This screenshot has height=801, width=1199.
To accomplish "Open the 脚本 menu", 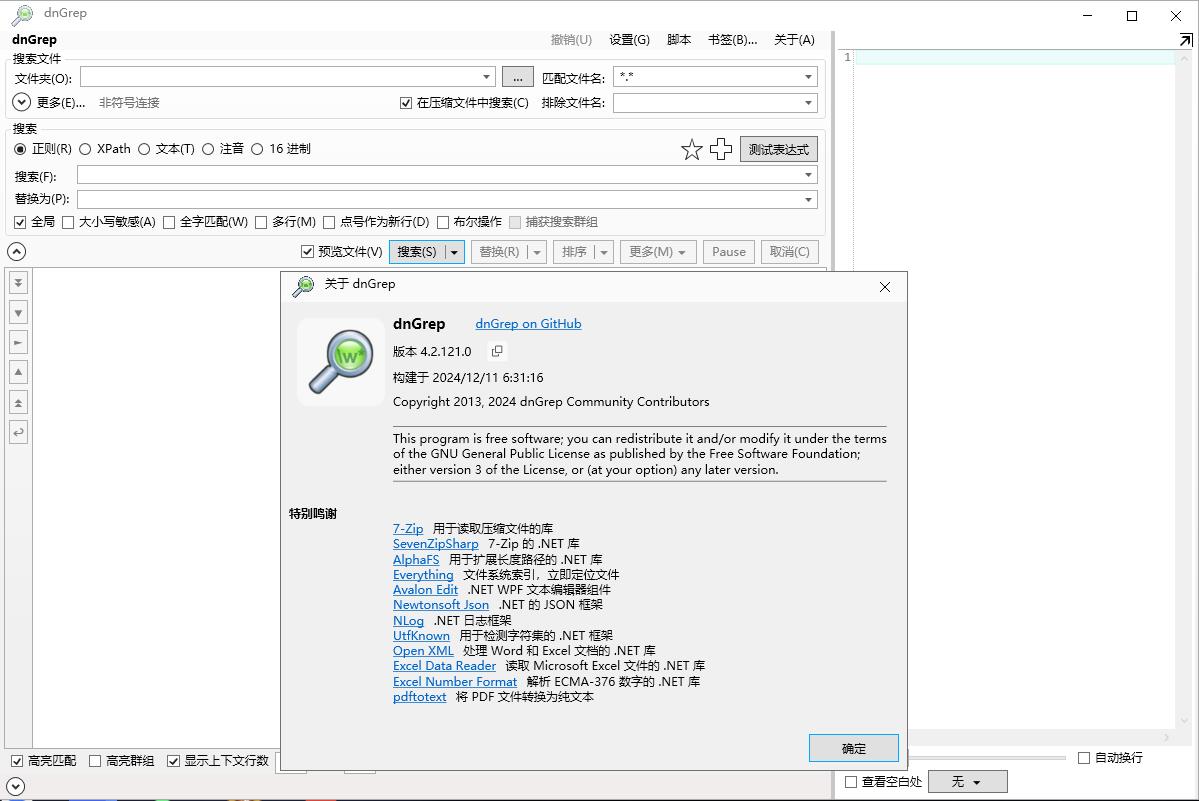I will (679, 40).
